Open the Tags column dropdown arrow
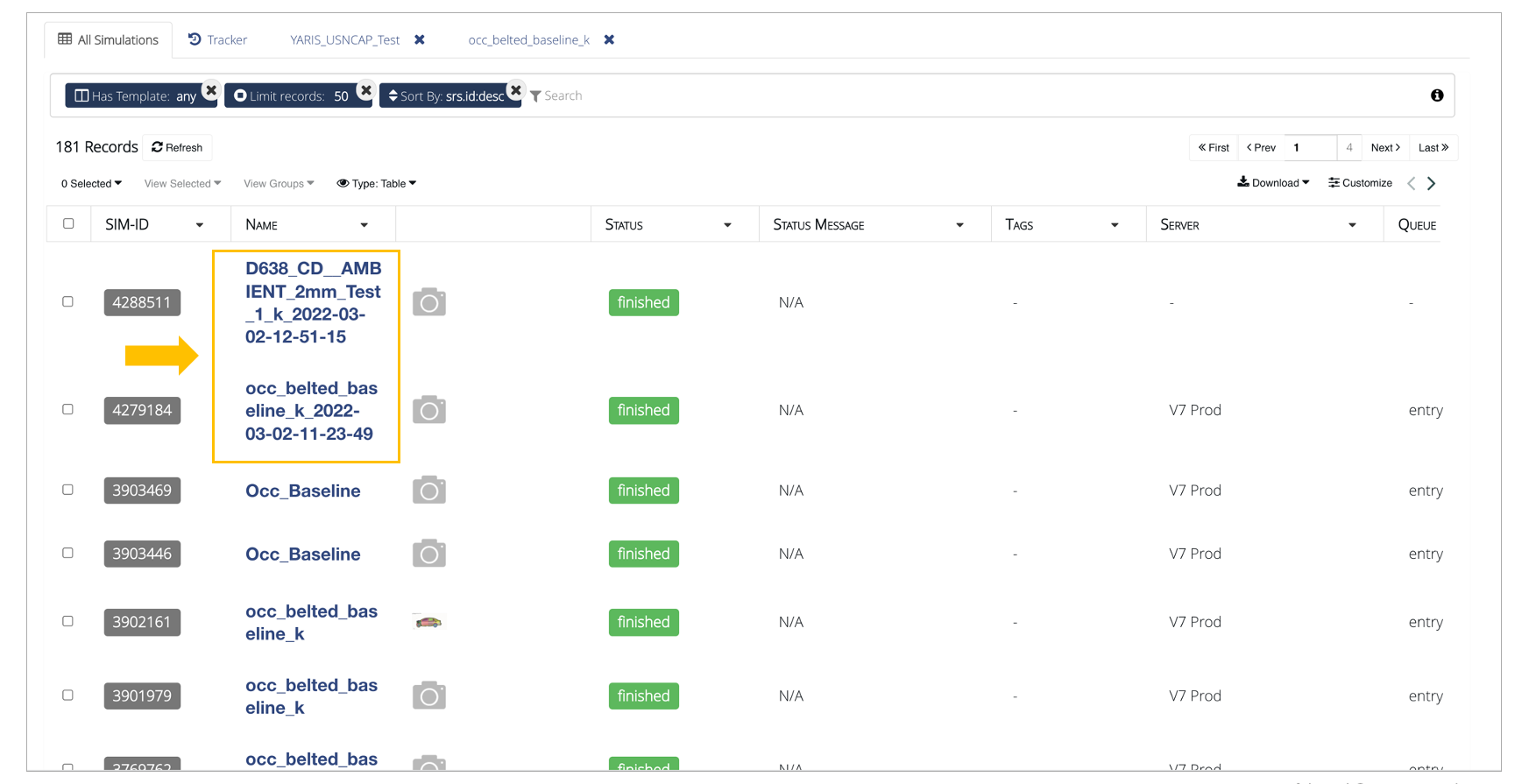The height and width of the screenshot is (784, 1536). point(1115,225)
